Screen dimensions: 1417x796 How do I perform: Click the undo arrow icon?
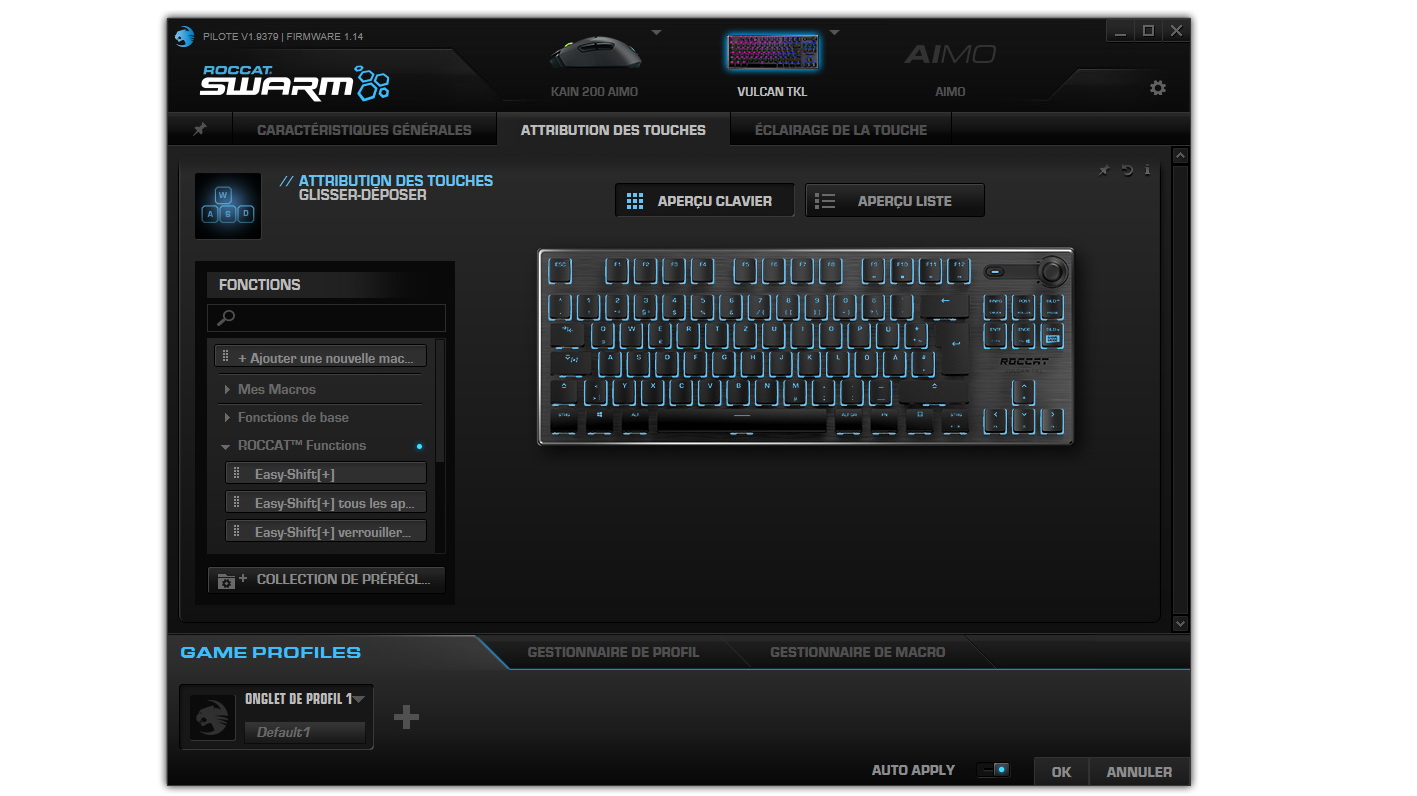point(1126,170)
